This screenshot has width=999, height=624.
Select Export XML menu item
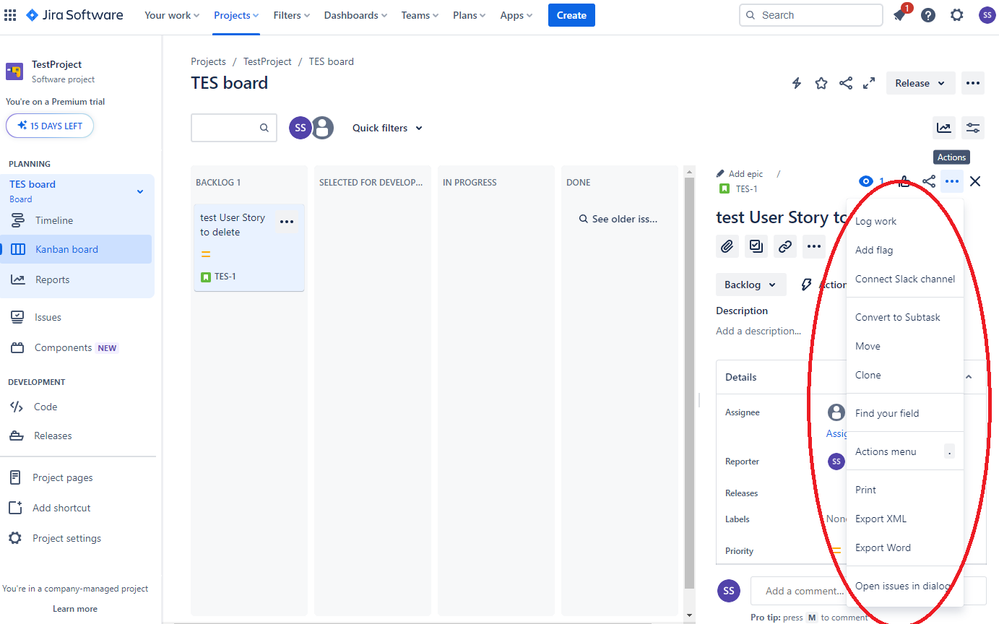905,519
